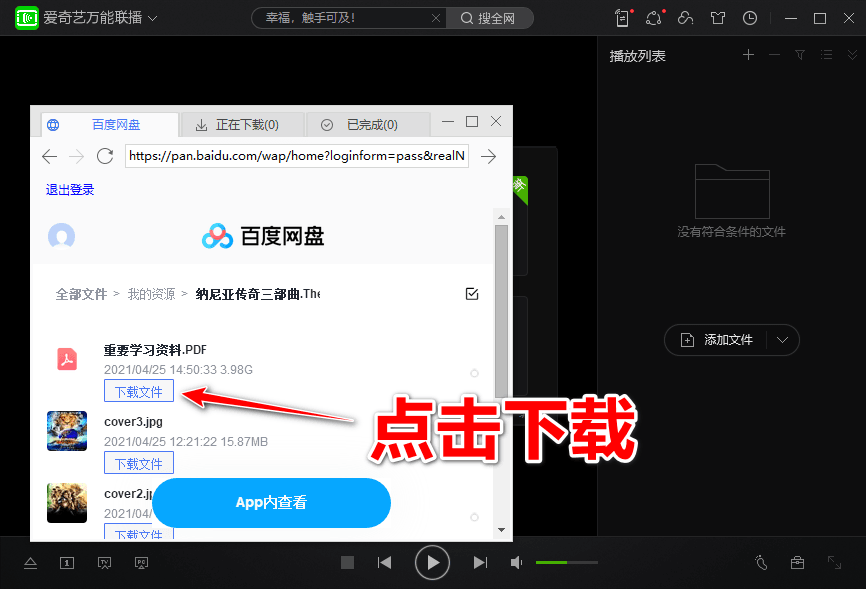Click the PC screen projection icon
Image resolution: width=866 pixels, height=589 pixels.
141,563
